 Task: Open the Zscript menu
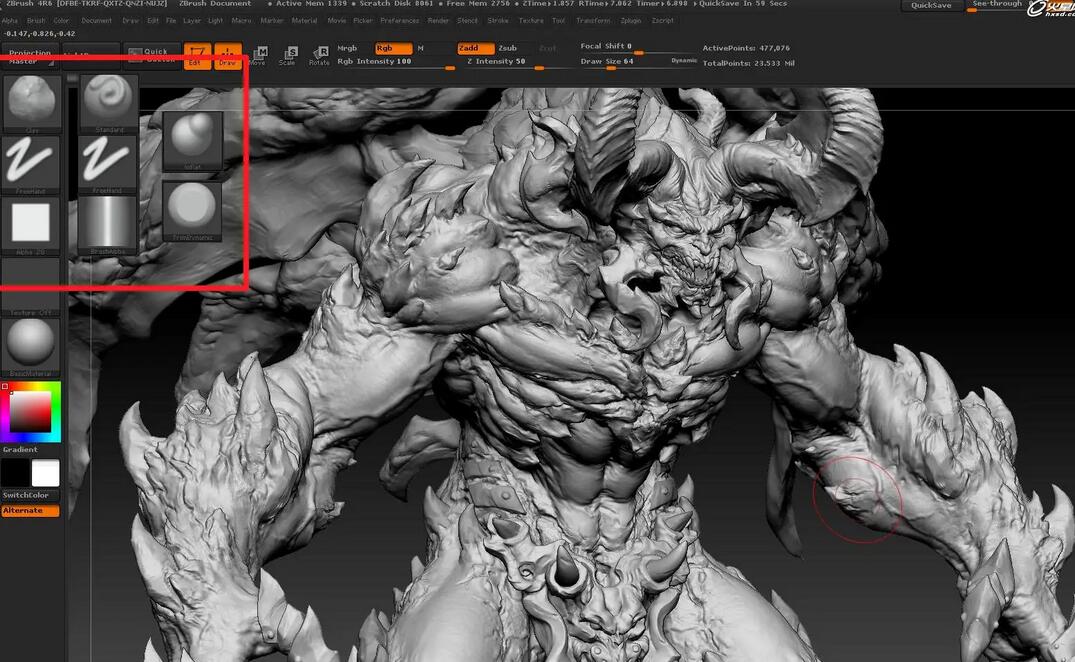tap(663, 21)
